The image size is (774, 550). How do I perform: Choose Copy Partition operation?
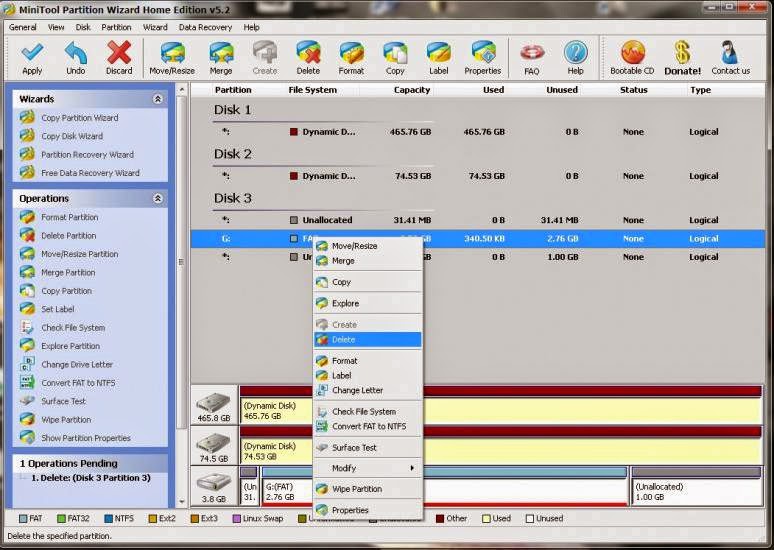67,291
